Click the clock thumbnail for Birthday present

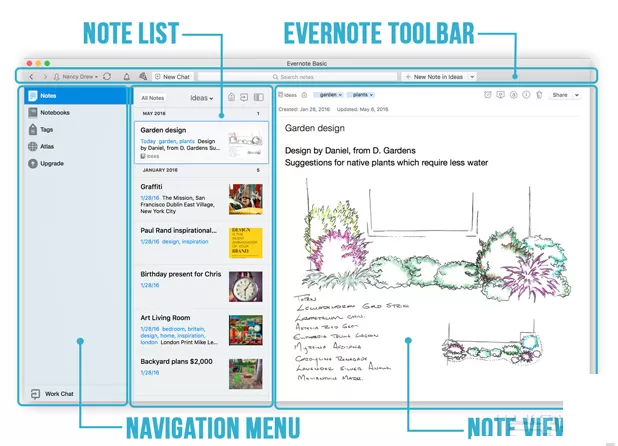tap(246, 286)
